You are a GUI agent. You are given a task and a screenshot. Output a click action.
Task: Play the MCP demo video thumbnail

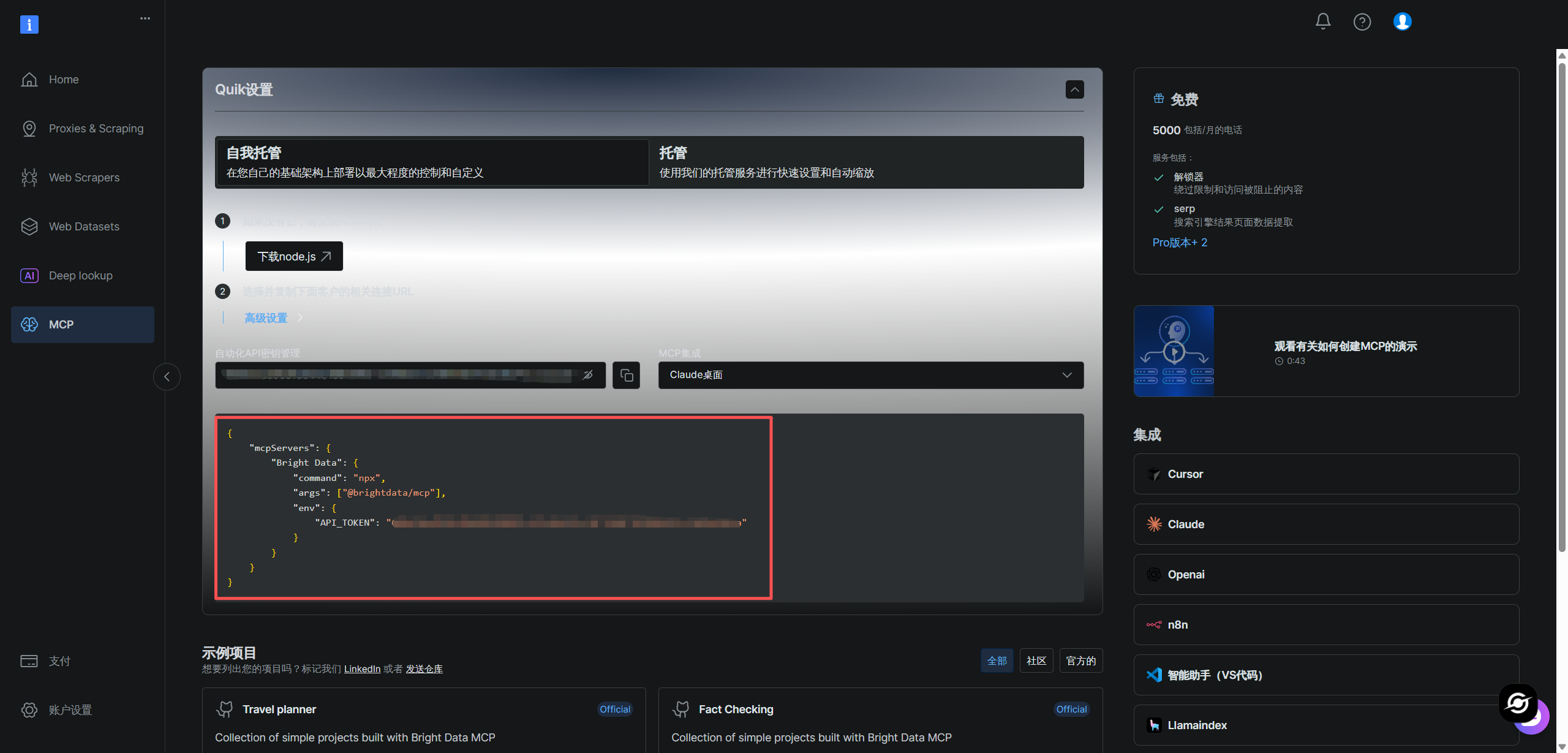1174,351
